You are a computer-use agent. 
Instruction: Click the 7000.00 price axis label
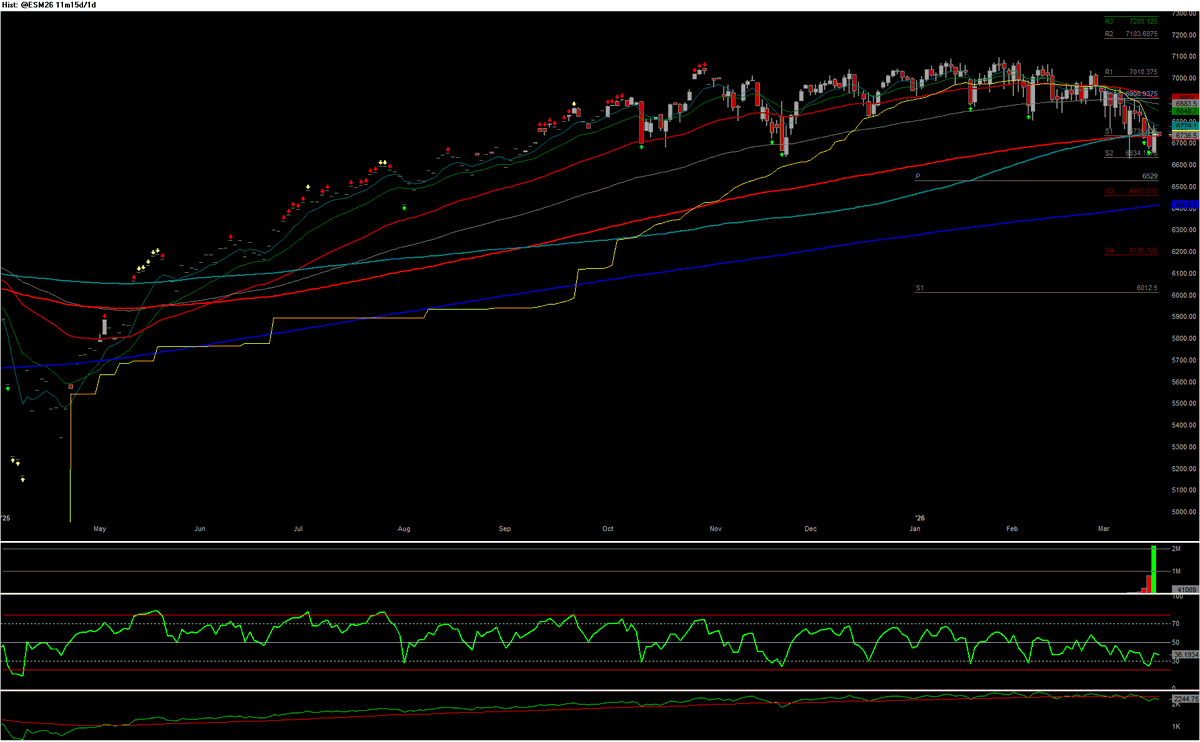[1184, 78]
